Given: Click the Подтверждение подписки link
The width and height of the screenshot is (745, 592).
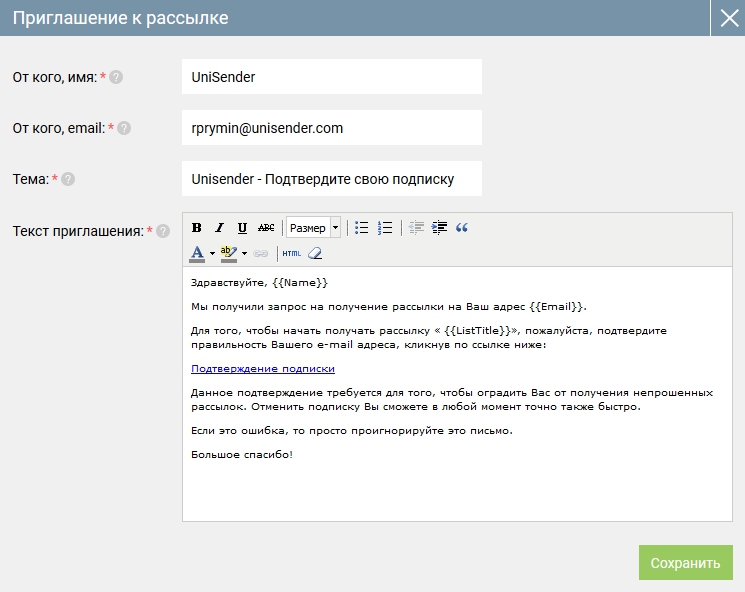Looking at the screenshot, I should pyautogui.click(x=262, y=369).
